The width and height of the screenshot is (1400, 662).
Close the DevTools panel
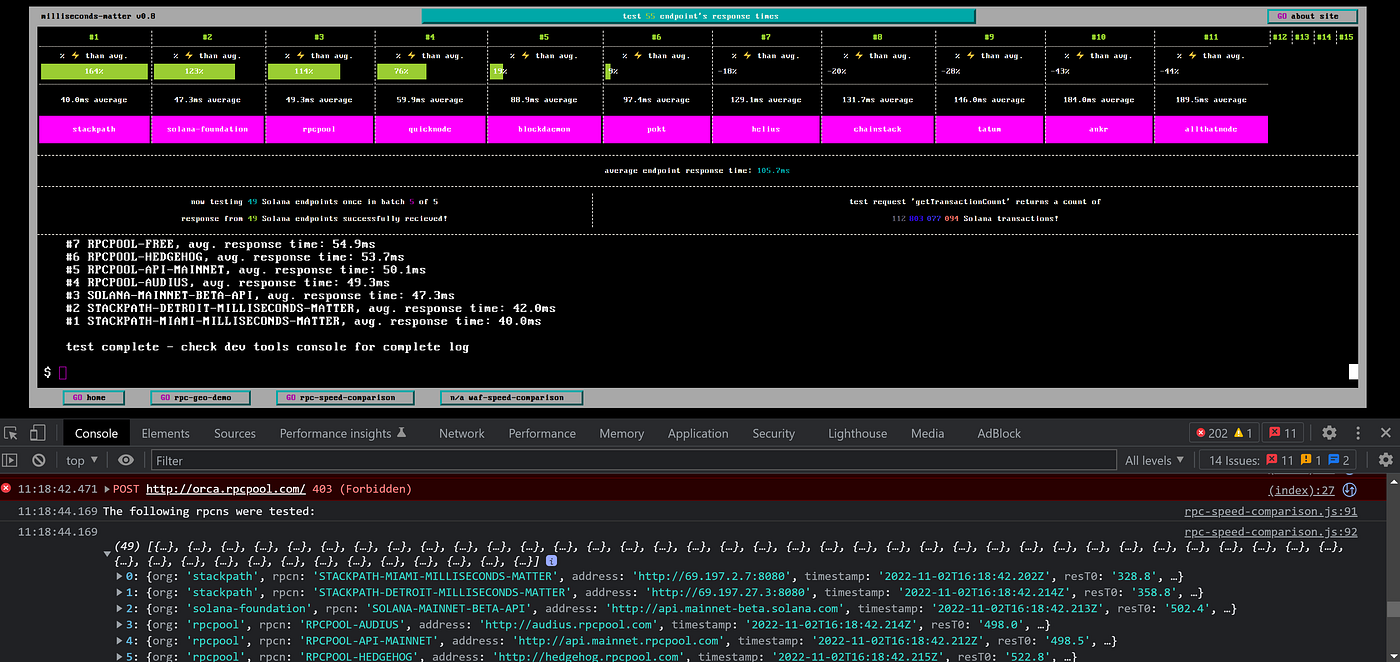point(1385,433)
